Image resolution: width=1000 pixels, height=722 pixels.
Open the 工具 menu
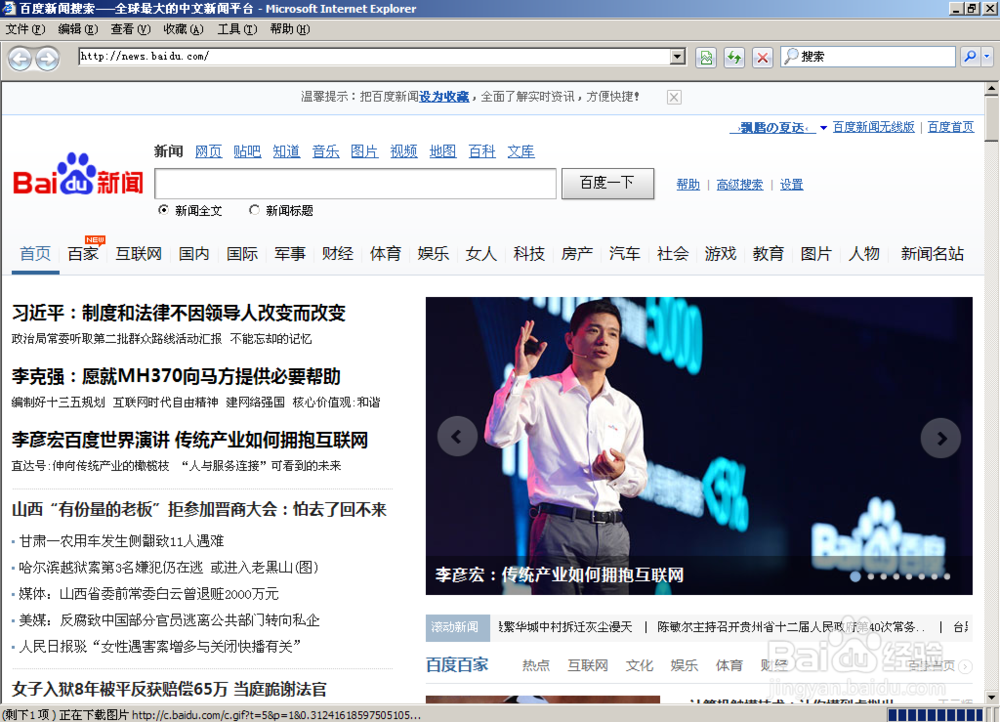(x=237, y=29)
